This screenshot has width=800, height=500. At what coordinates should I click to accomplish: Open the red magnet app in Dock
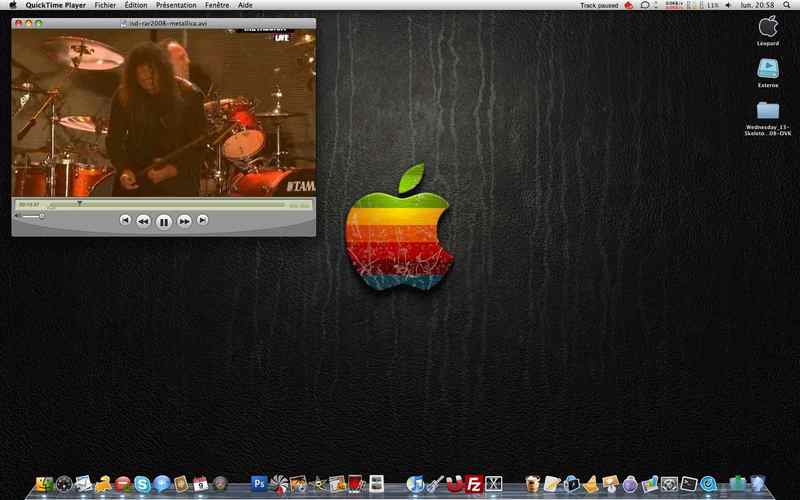[x=454, y=484]
